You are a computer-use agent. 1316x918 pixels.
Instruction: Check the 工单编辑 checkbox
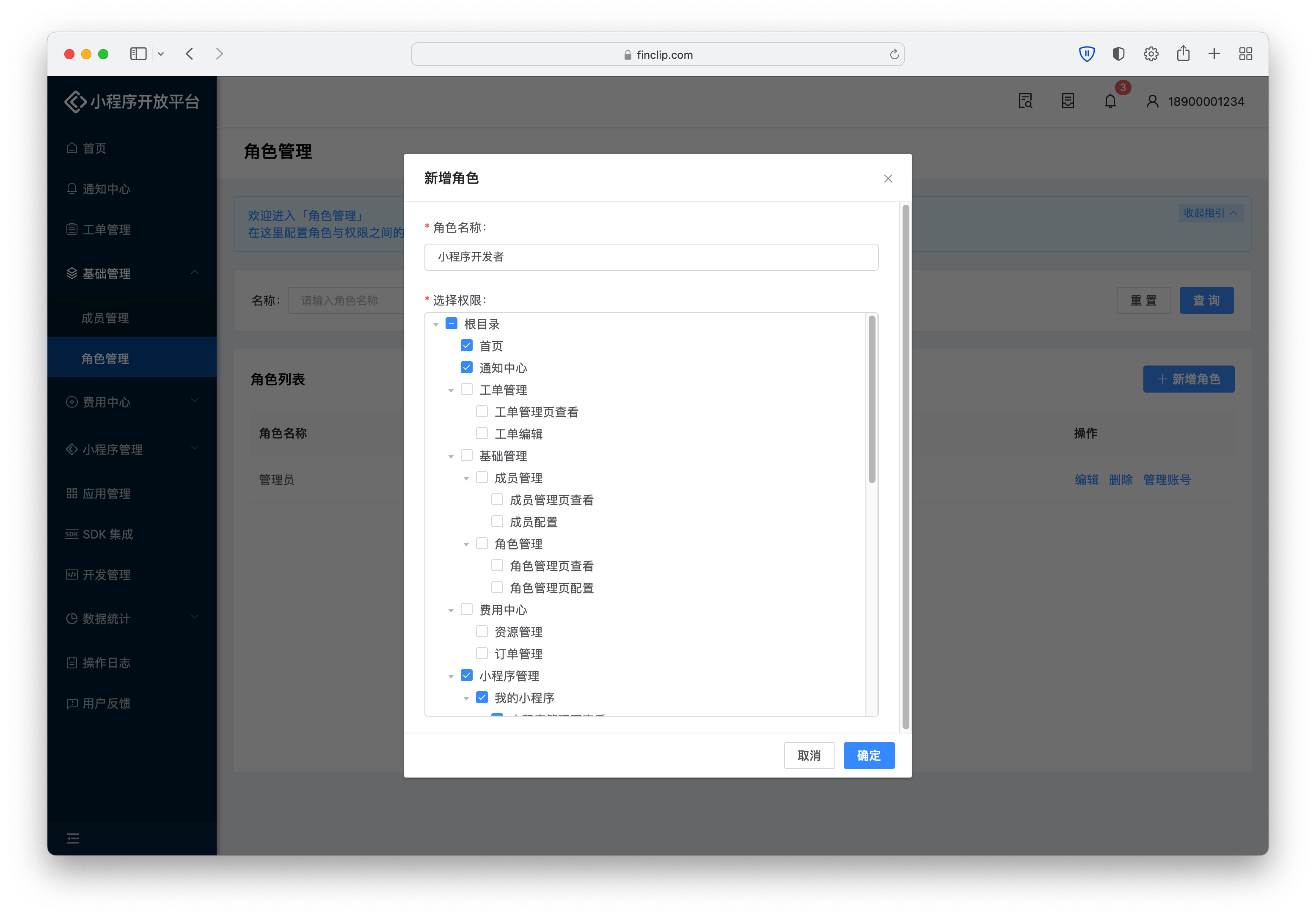point(482,433)
